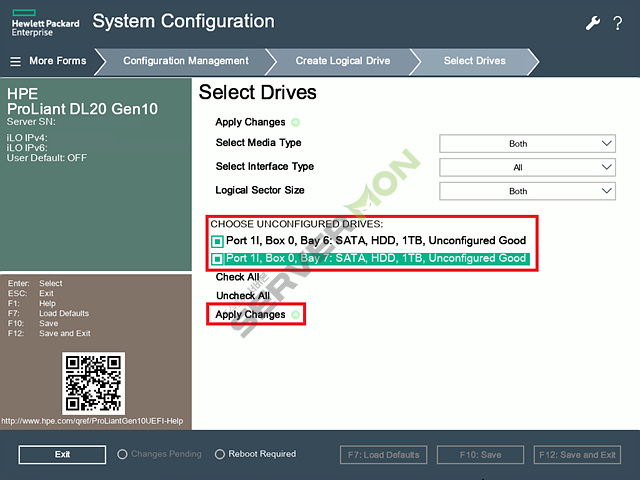Viewport: 640px width, 480px height.
Task: Open the Logical Sector Size dropdown
Action: tap(527, 191)
